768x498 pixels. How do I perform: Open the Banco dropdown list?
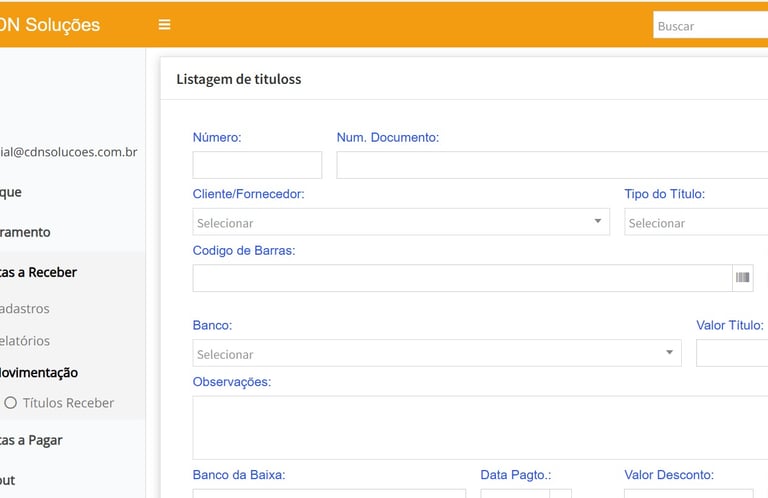click(x=436, y=353)
